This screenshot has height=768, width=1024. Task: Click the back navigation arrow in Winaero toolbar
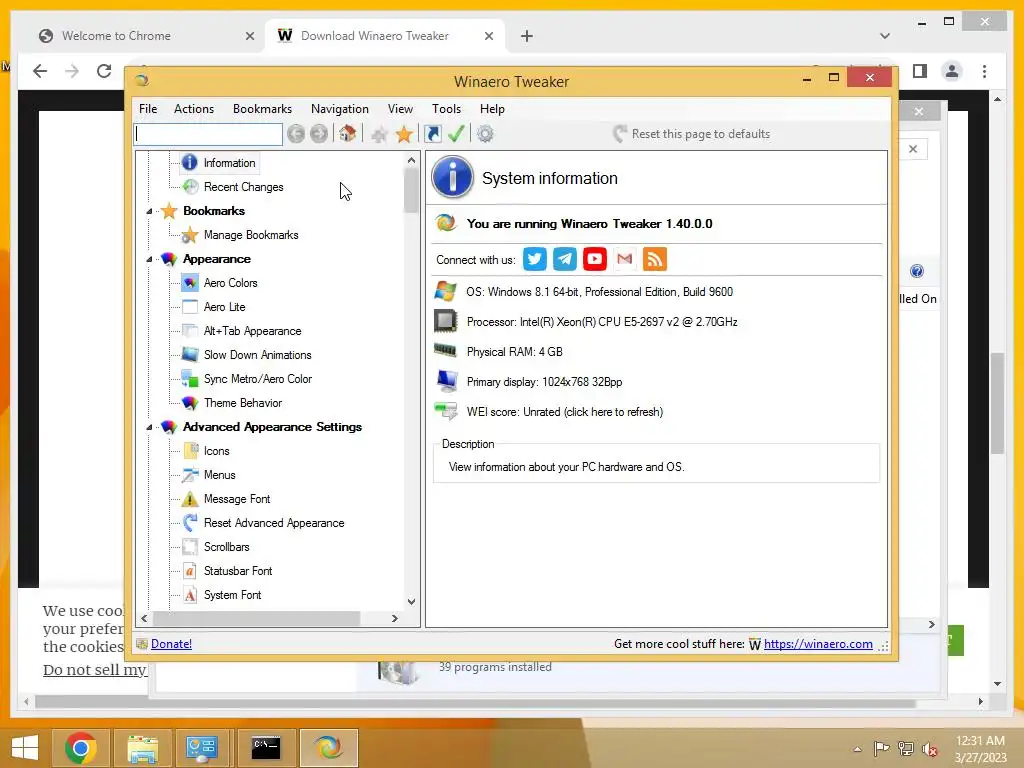(x=296, y=134)
